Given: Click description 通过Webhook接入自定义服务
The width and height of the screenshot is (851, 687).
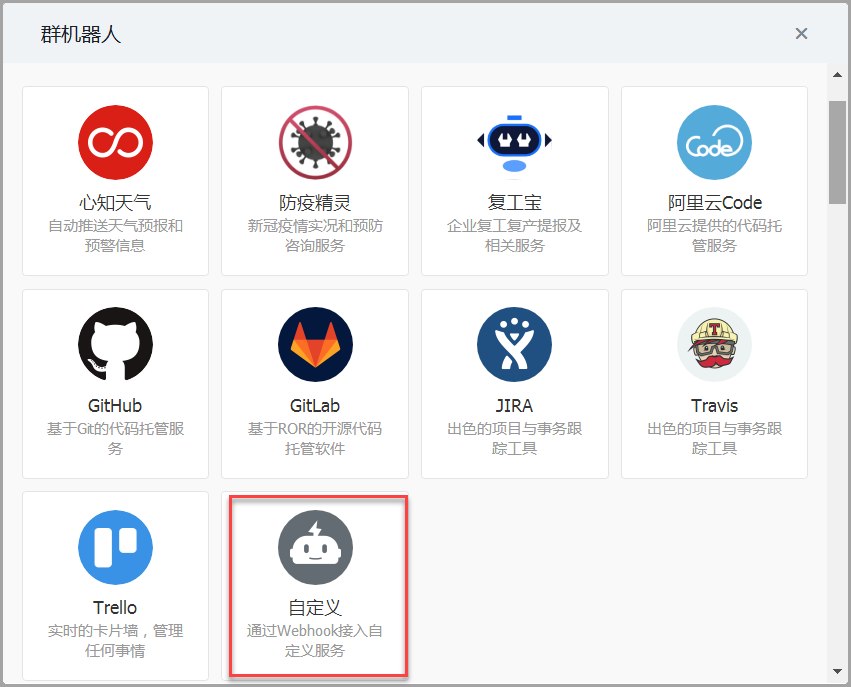Looking at the screenshot, I should click(315, 640).
